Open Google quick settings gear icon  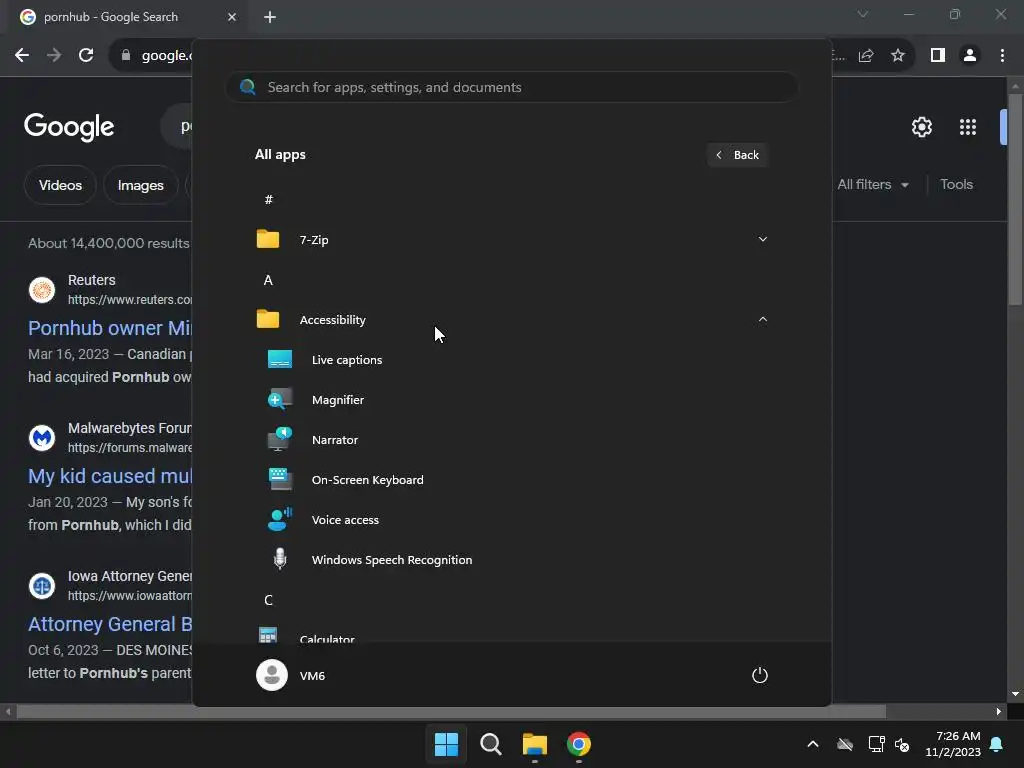pos(921,127)
